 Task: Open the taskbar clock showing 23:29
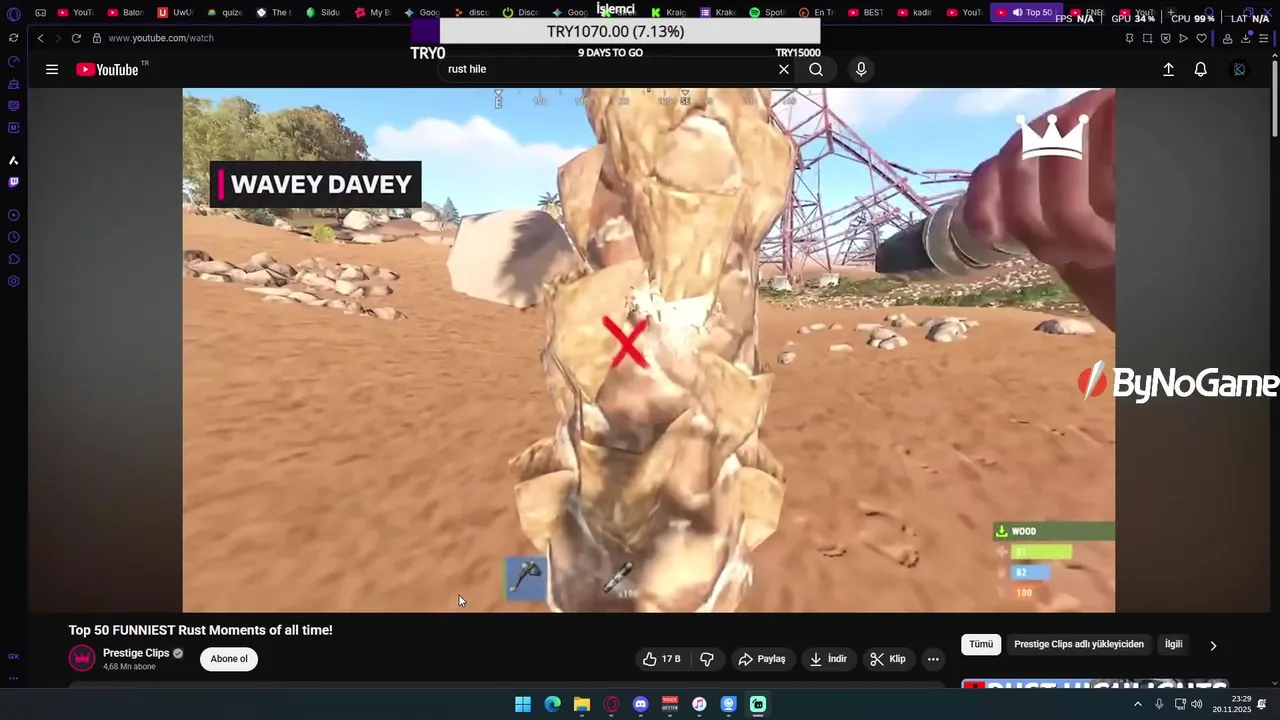pos(1232,704)
